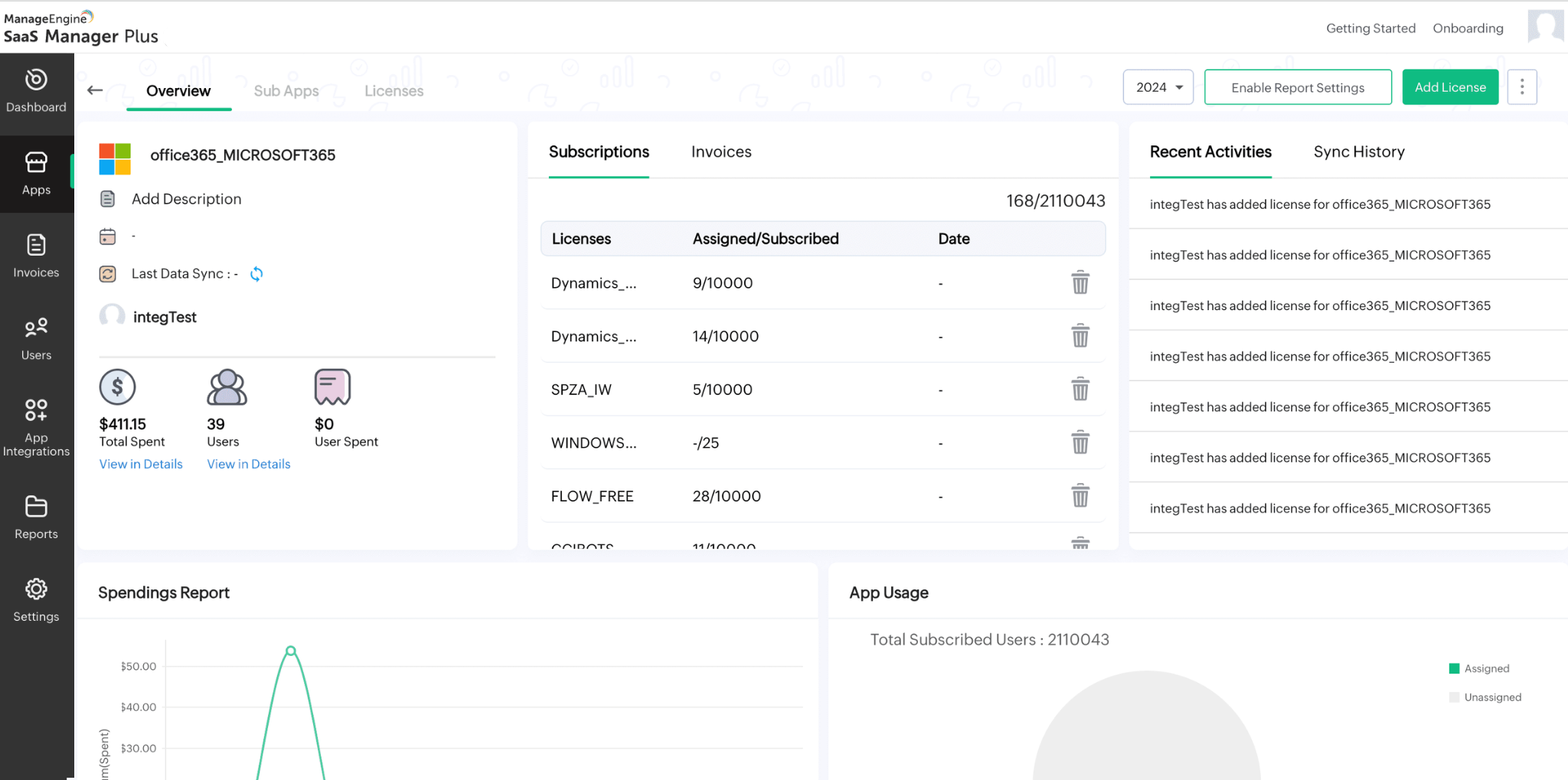
Task: Click the Users count icon
Action: tap(227, 387)
